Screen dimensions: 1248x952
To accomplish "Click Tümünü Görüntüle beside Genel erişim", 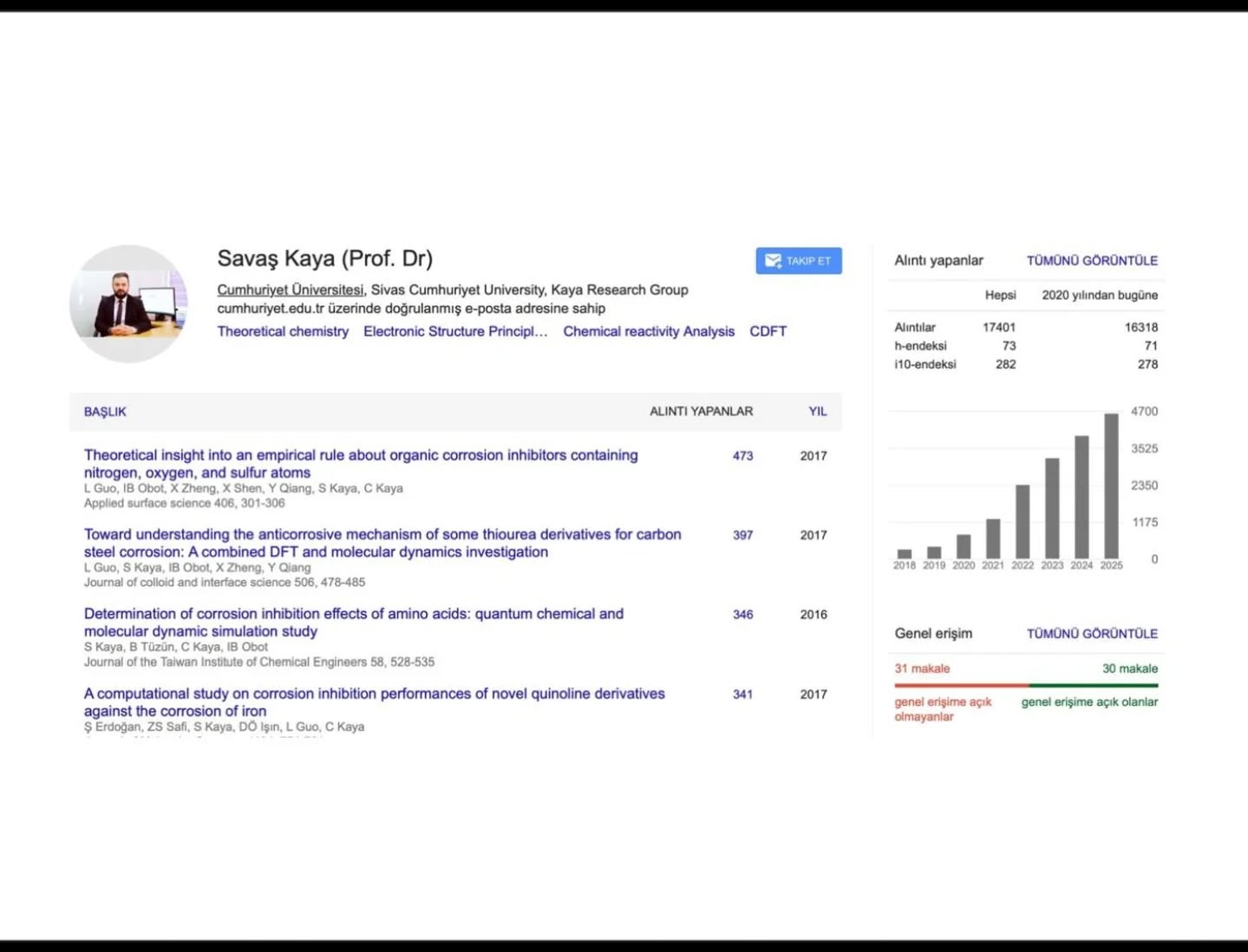I will 1092,634.
